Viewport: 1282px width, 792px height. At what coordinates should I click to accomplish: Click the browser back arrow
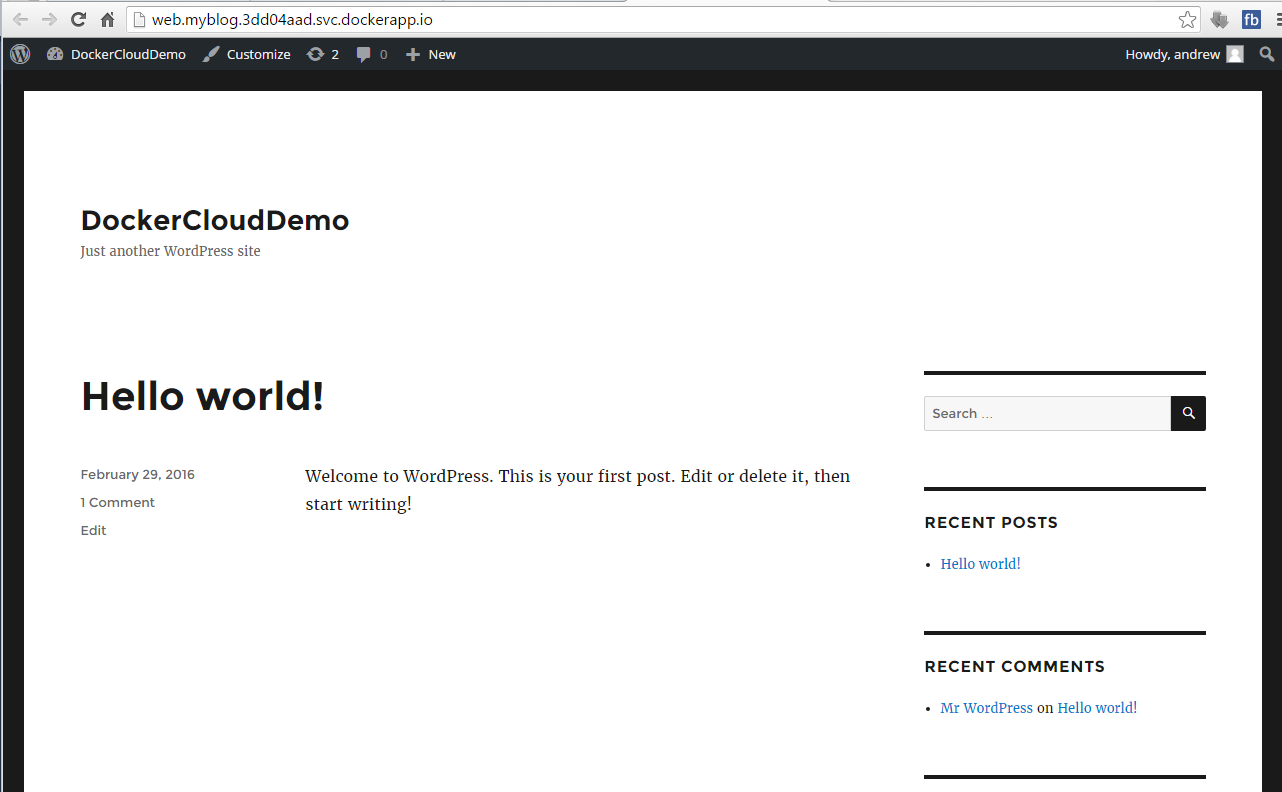coord(20,20)
